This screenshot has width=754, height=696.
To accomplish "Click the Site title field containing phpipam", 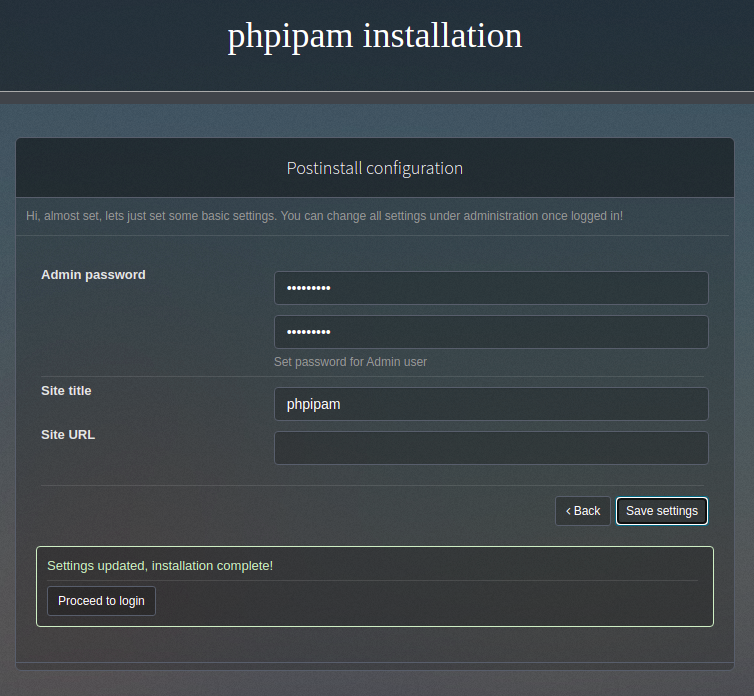I will 491,404.
